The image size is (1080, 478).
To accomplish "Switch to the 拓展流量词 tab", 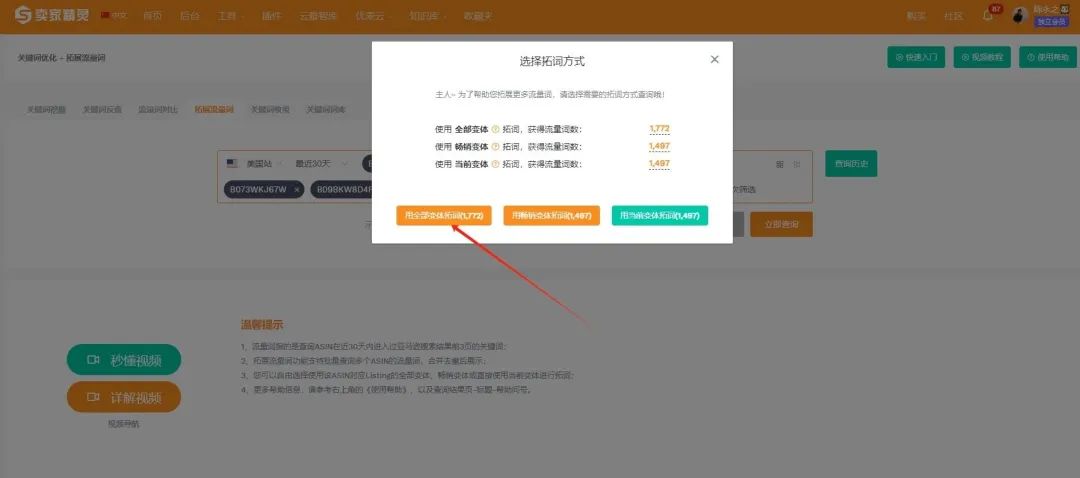I will pos(214,110).
